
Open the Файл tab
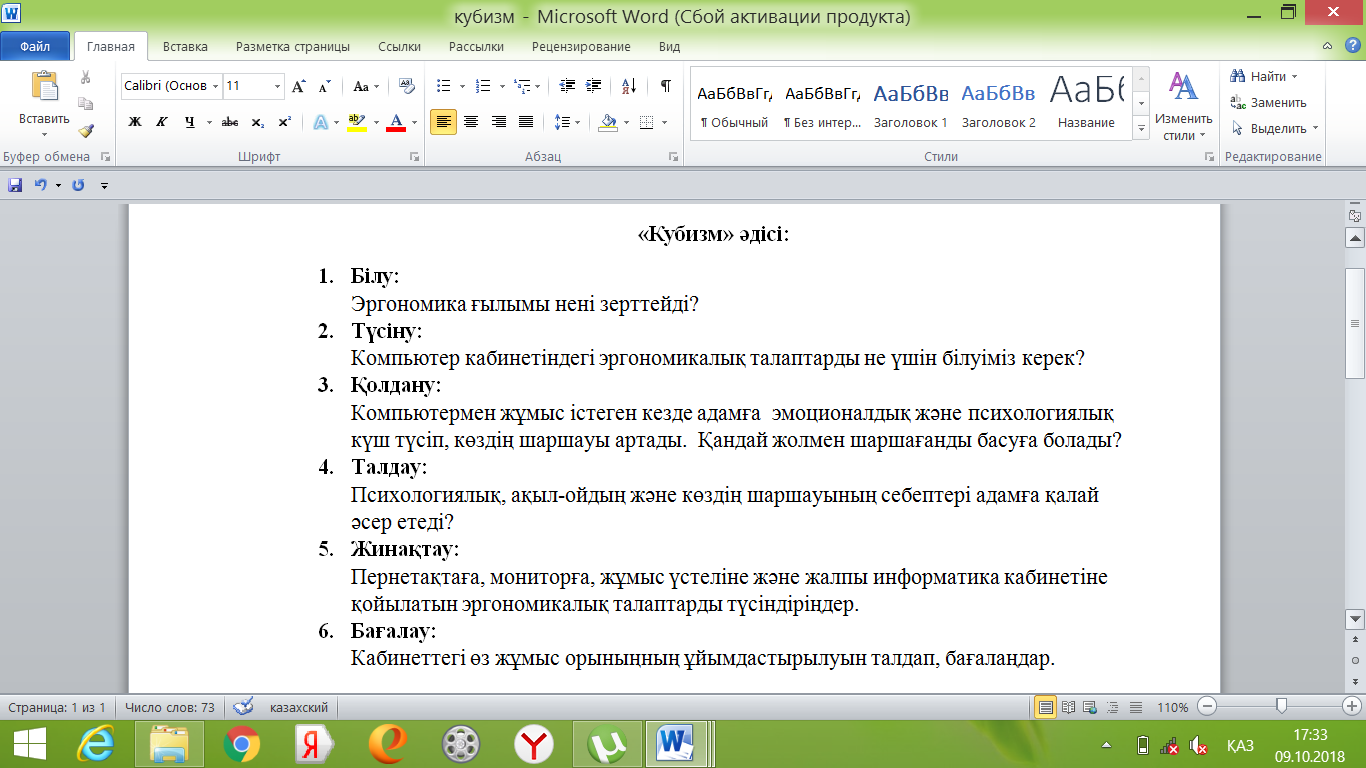click(x=35, y=46)
